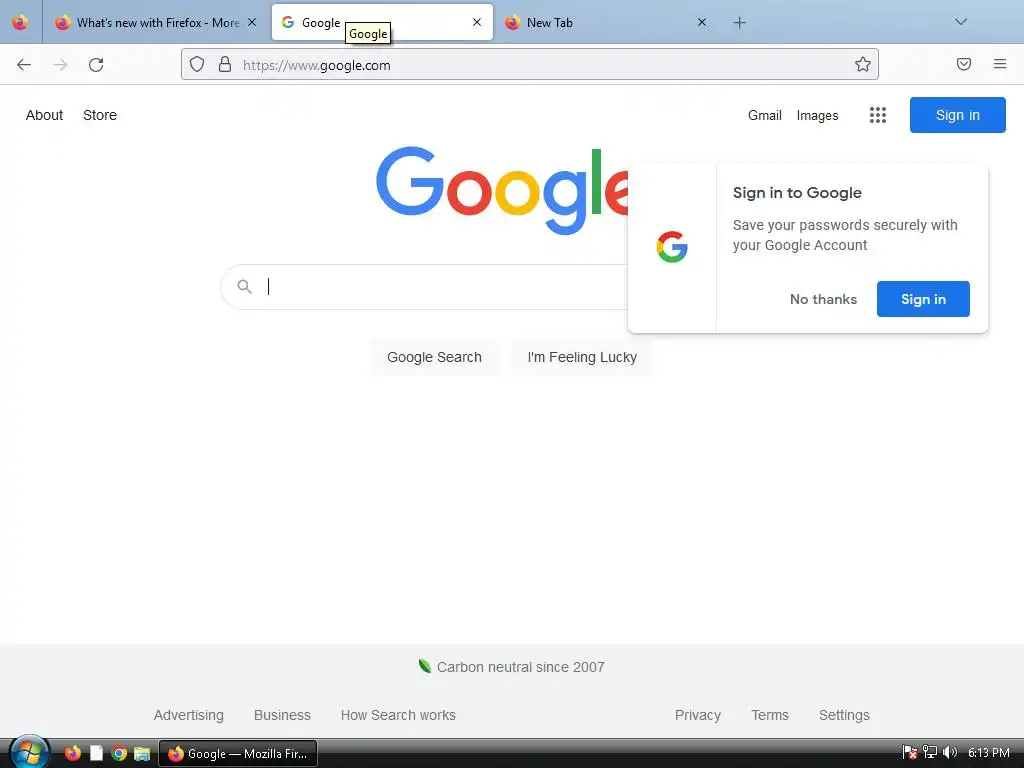Open Google apps grid
This screenshot has width=1024, height=768.
878,115
